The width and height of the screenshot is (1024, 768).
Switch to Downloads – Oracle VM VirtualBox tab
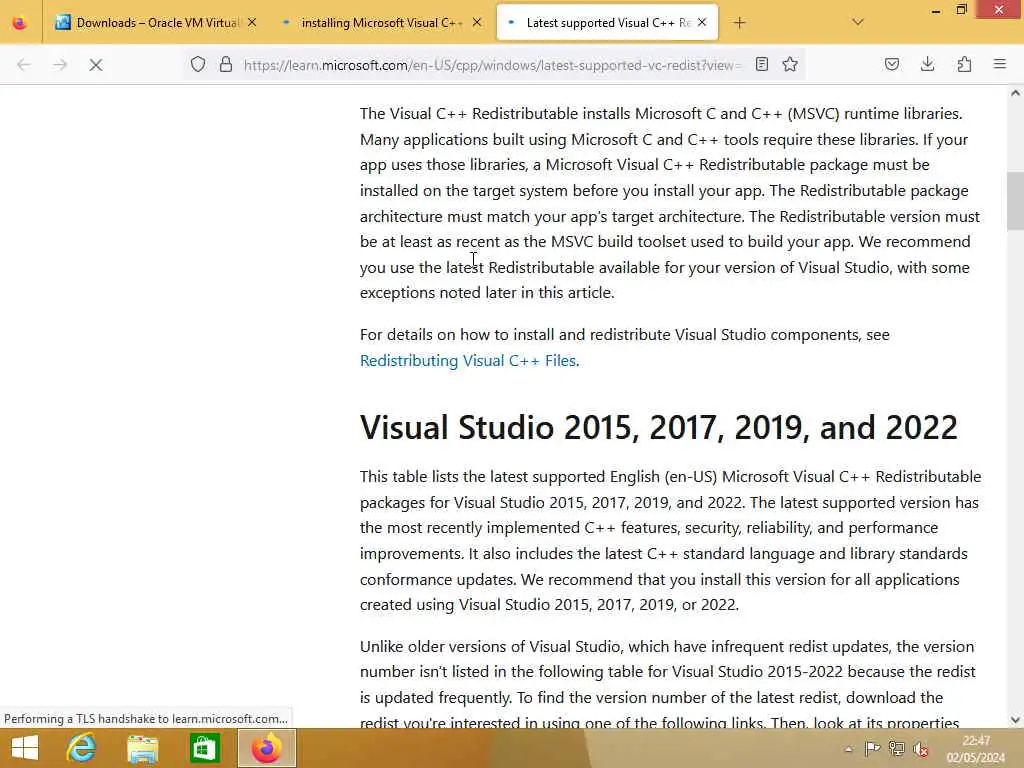pos(157,23)
